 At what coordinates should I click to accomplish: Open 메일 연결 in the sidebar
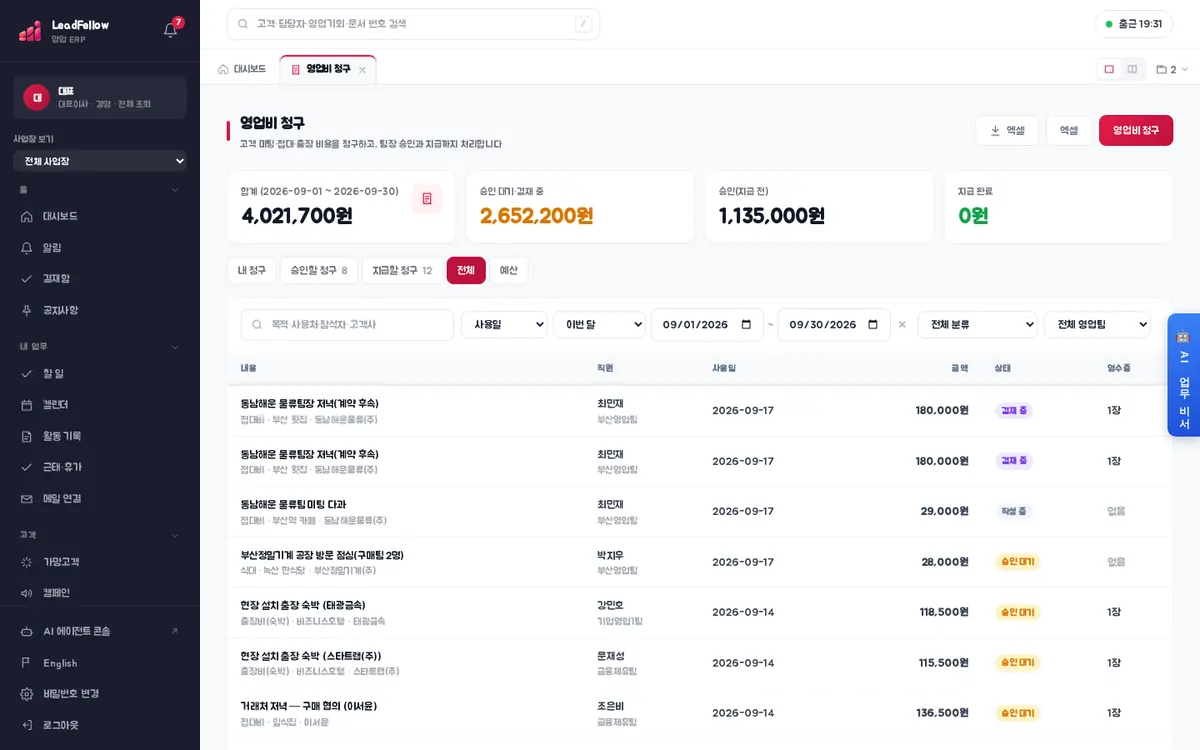(100, 498)
